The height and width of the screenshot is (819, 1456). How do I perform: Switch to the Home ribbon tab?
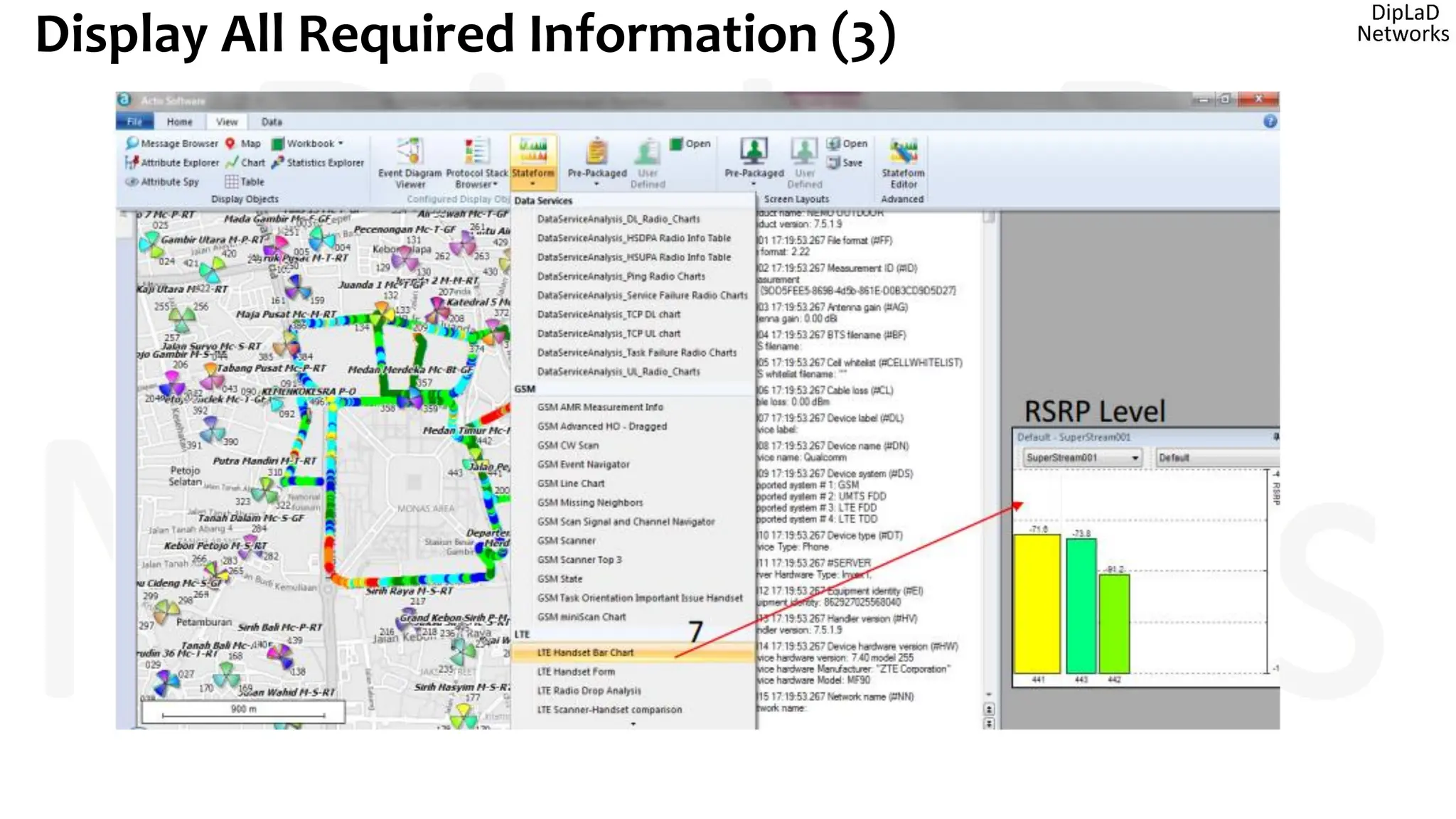pos(179,122)
